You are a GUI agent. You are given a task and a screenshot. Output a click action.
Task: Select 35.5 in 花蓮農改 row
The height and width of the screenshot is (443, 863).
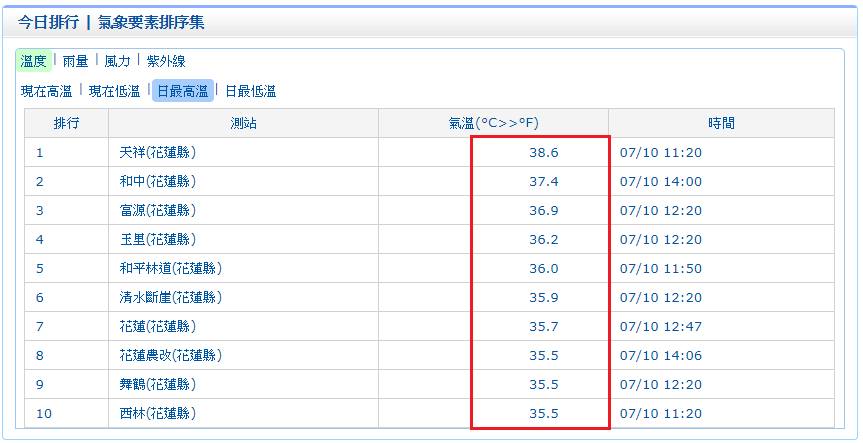point(544,356)
